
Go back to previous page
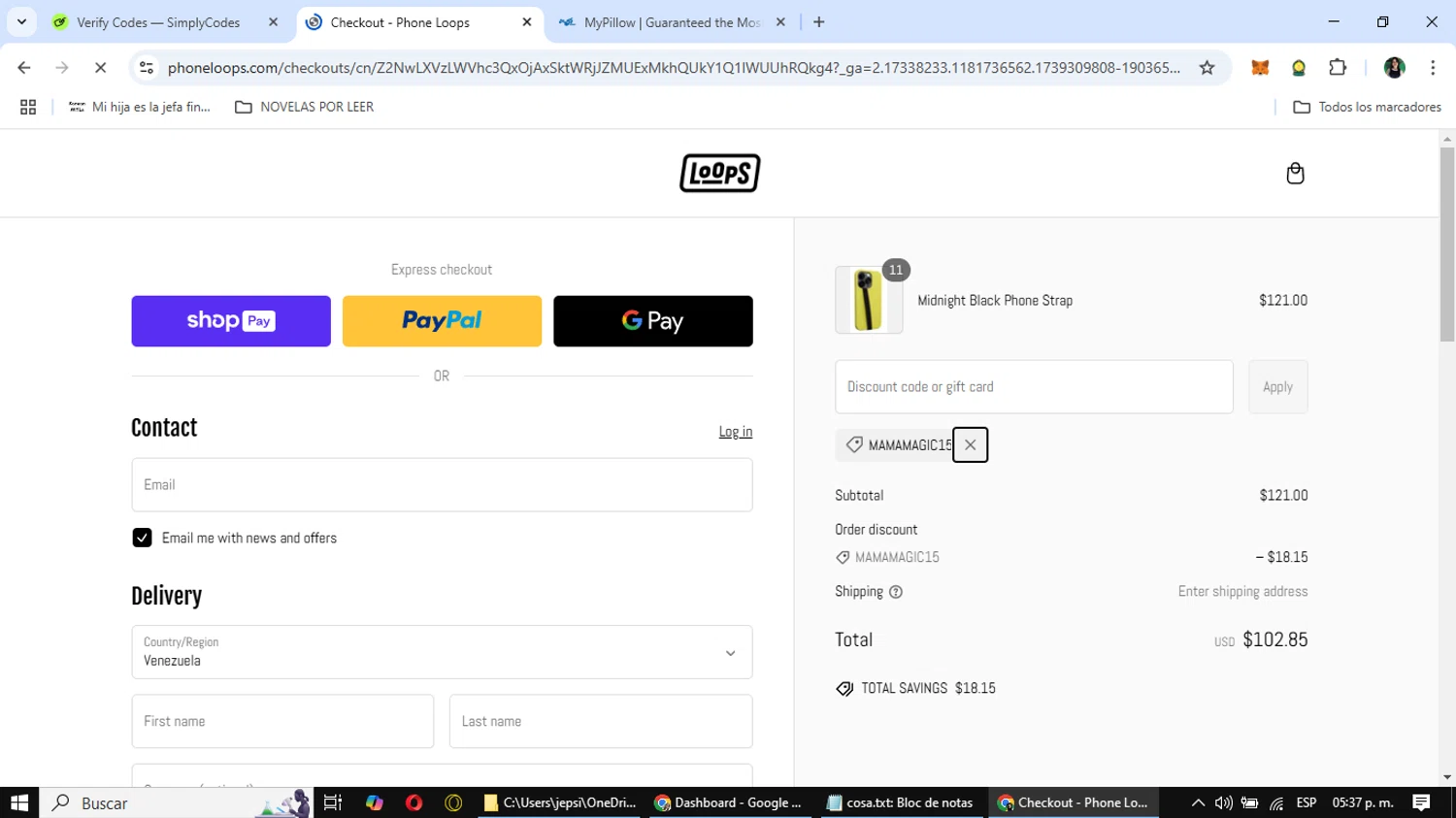(24, 68)
